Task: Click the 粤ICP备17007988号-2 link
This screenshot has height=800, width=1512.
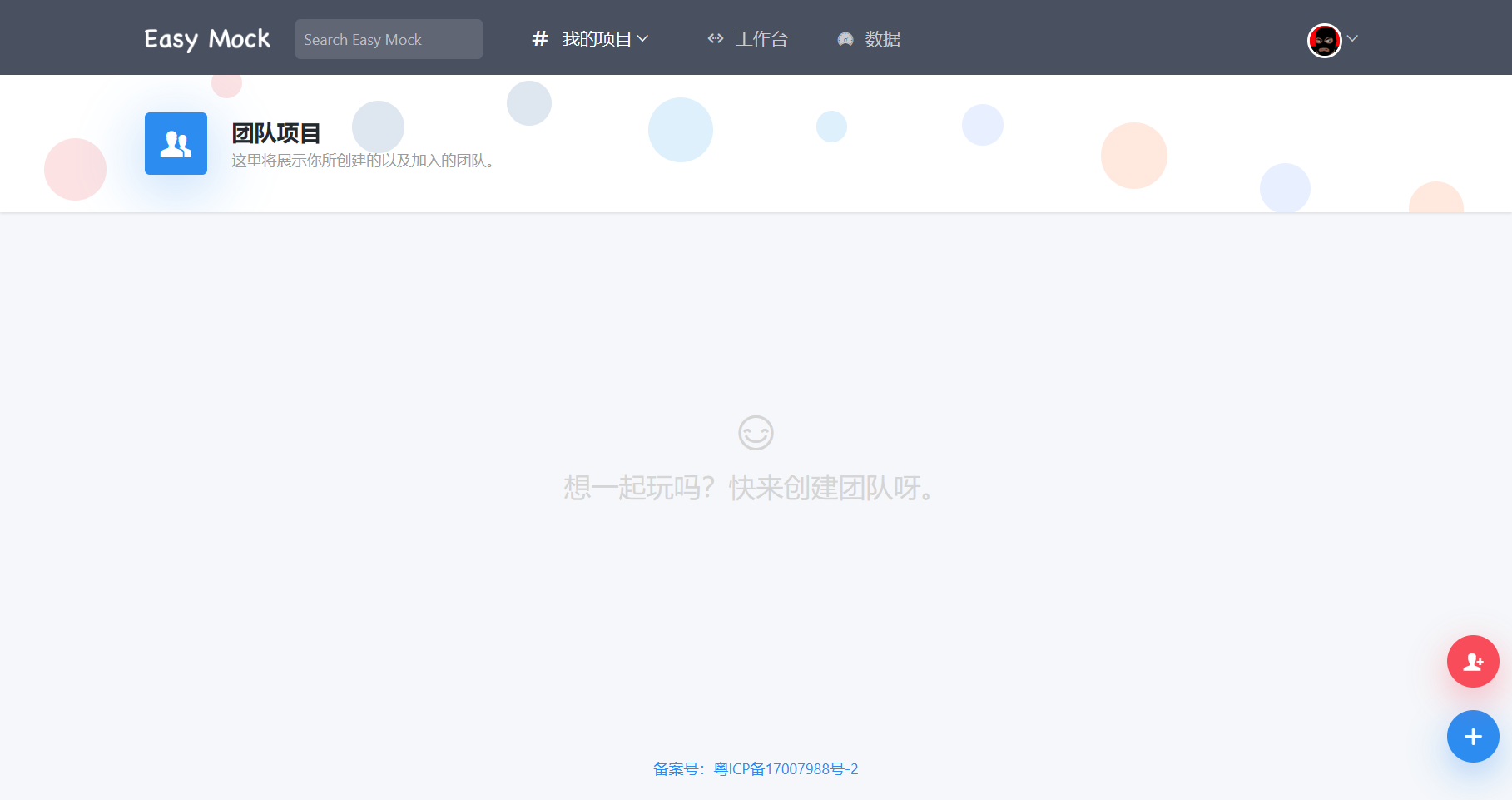Action: click(786, 769)
